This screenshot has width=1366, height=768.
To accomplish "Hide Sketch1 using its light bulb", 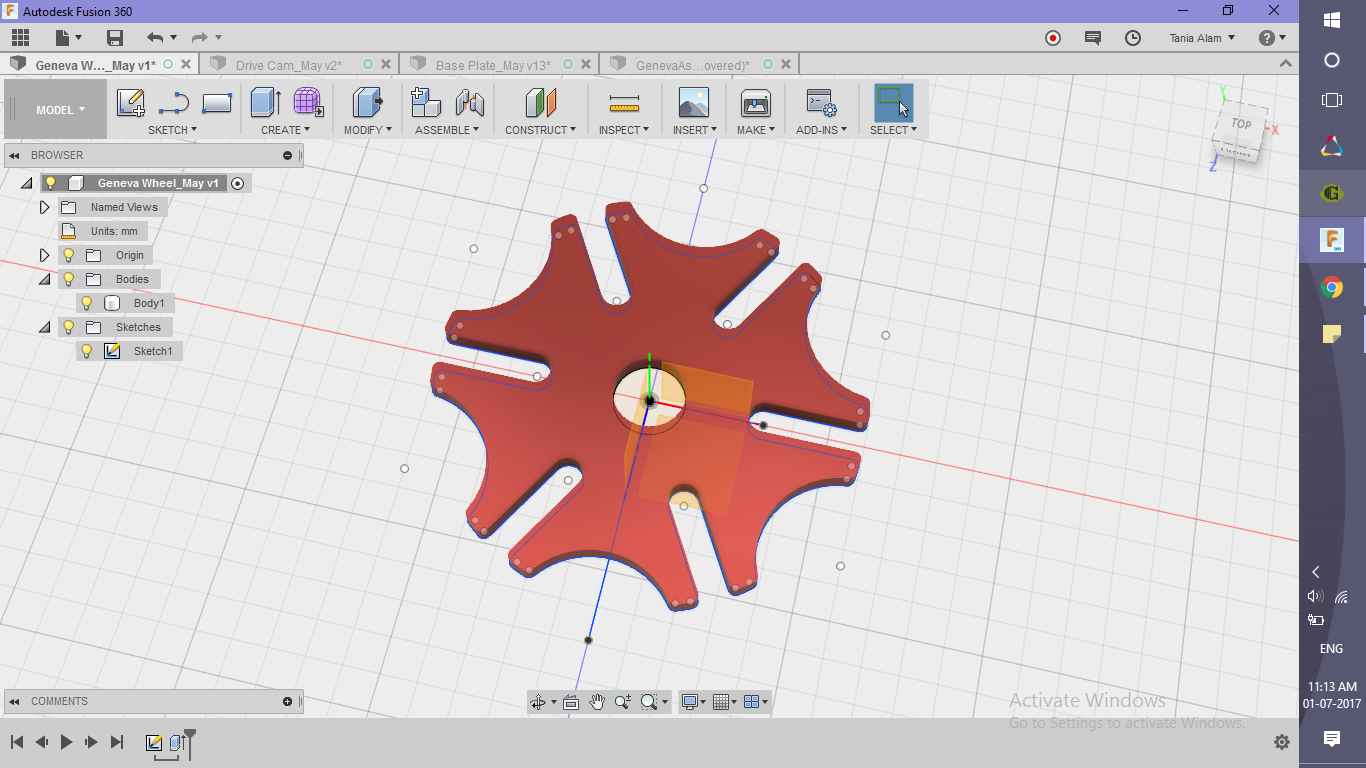I will [86, 351].
